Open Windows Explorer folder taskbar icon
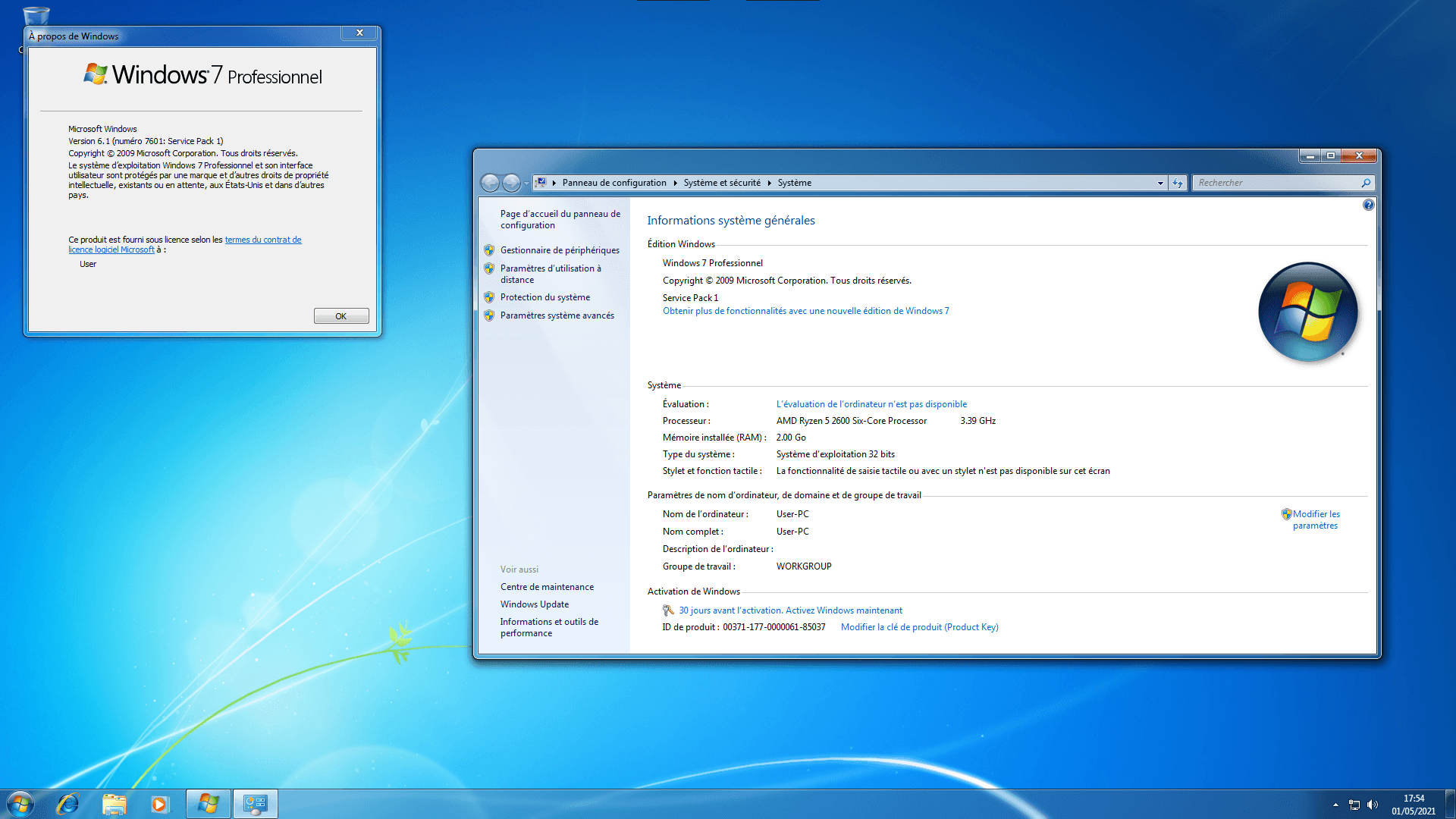The image size is (1456, 819). (114, 804)
